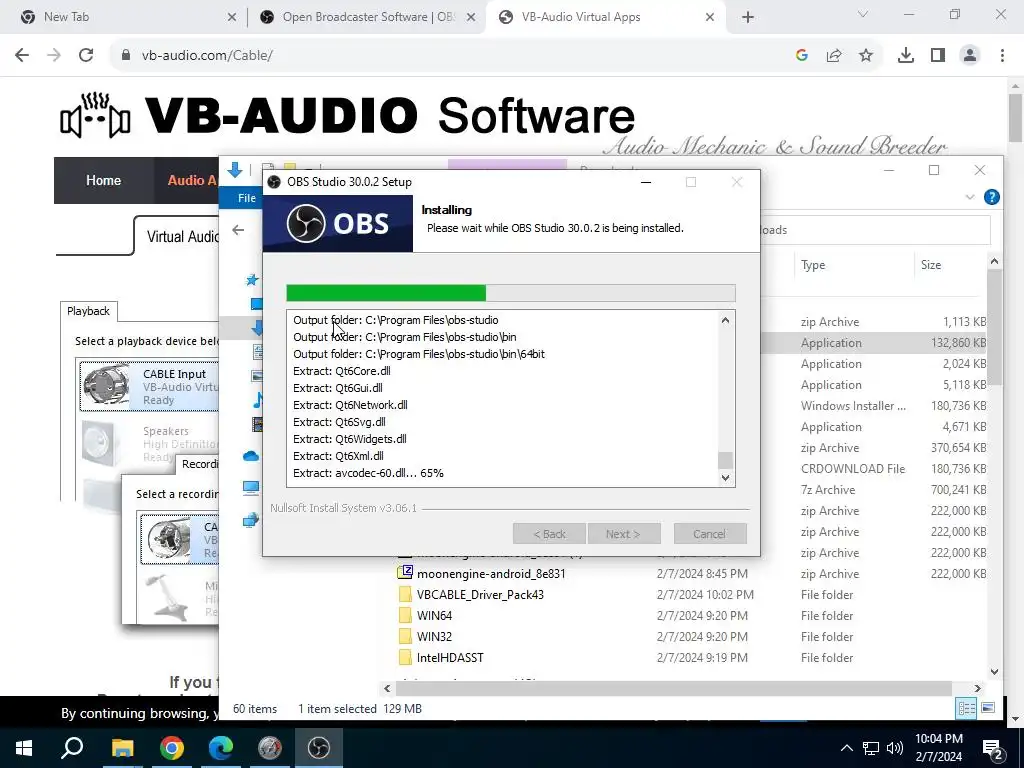Select Quick access star in sidebar

[x=252, y=280]
